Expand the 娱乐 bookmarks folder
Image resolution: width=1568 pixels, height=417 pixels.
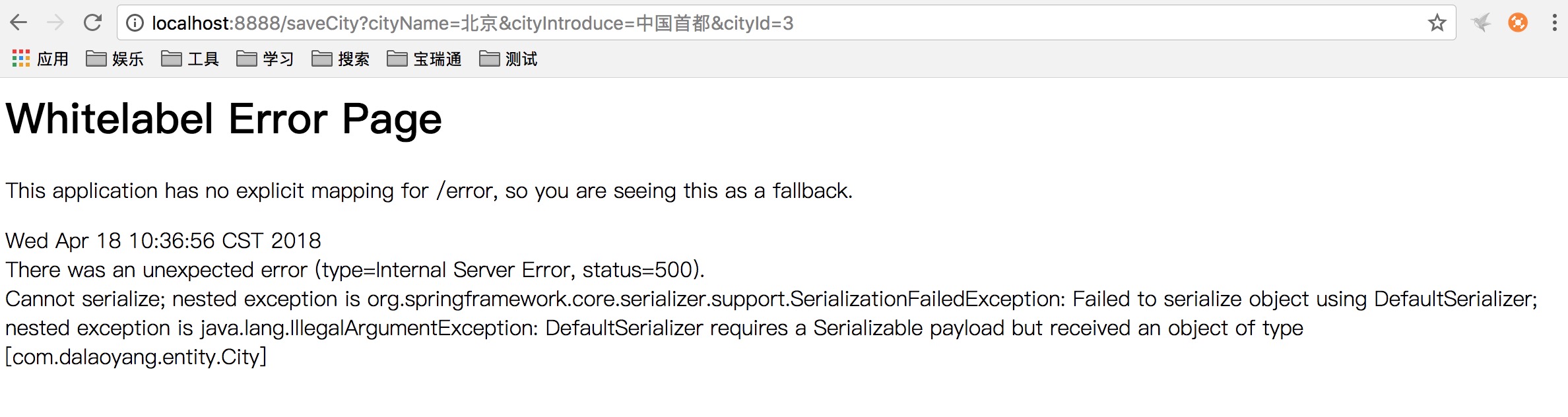click(x=115, y=59)
